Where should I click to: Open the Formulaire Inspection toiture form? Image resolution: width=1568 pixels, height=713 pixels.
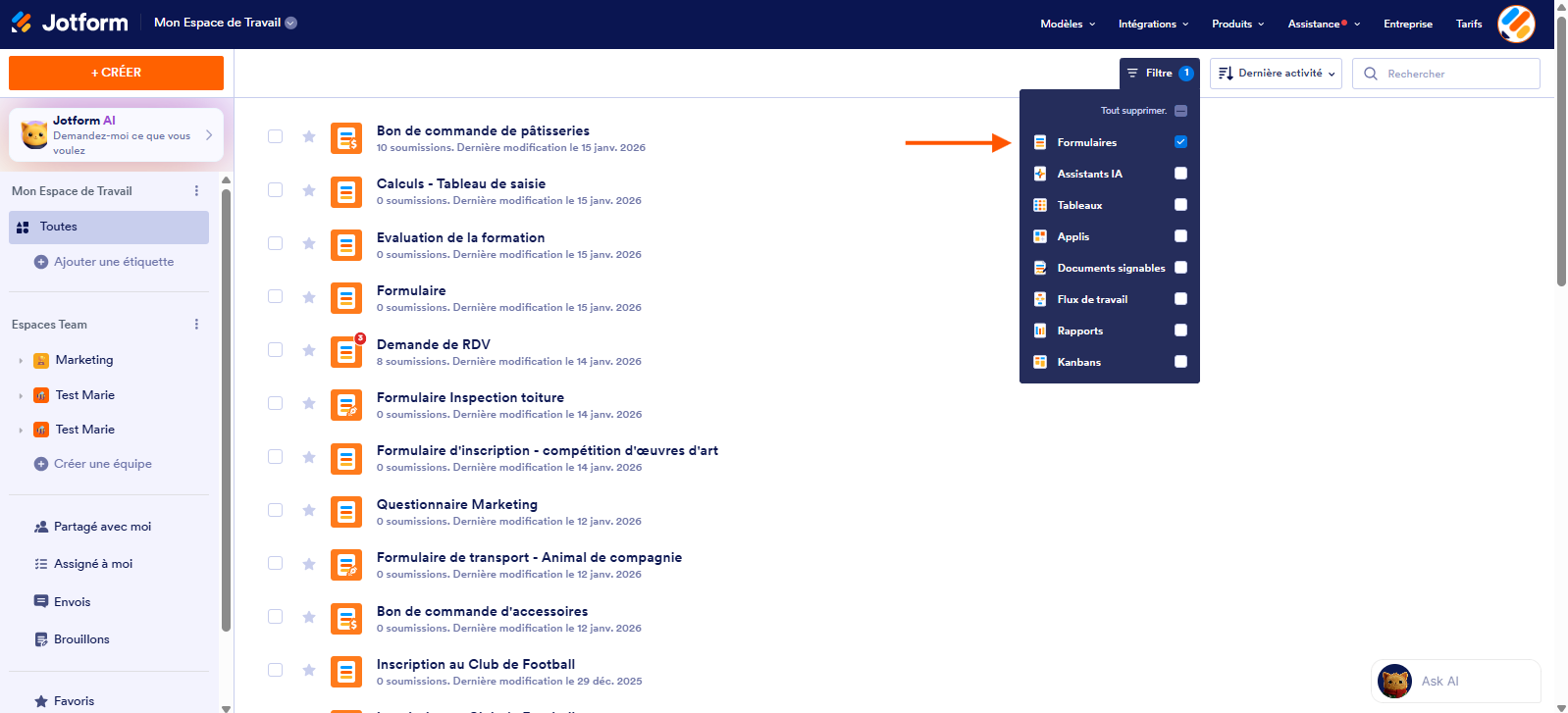click(x=470, y=397)
